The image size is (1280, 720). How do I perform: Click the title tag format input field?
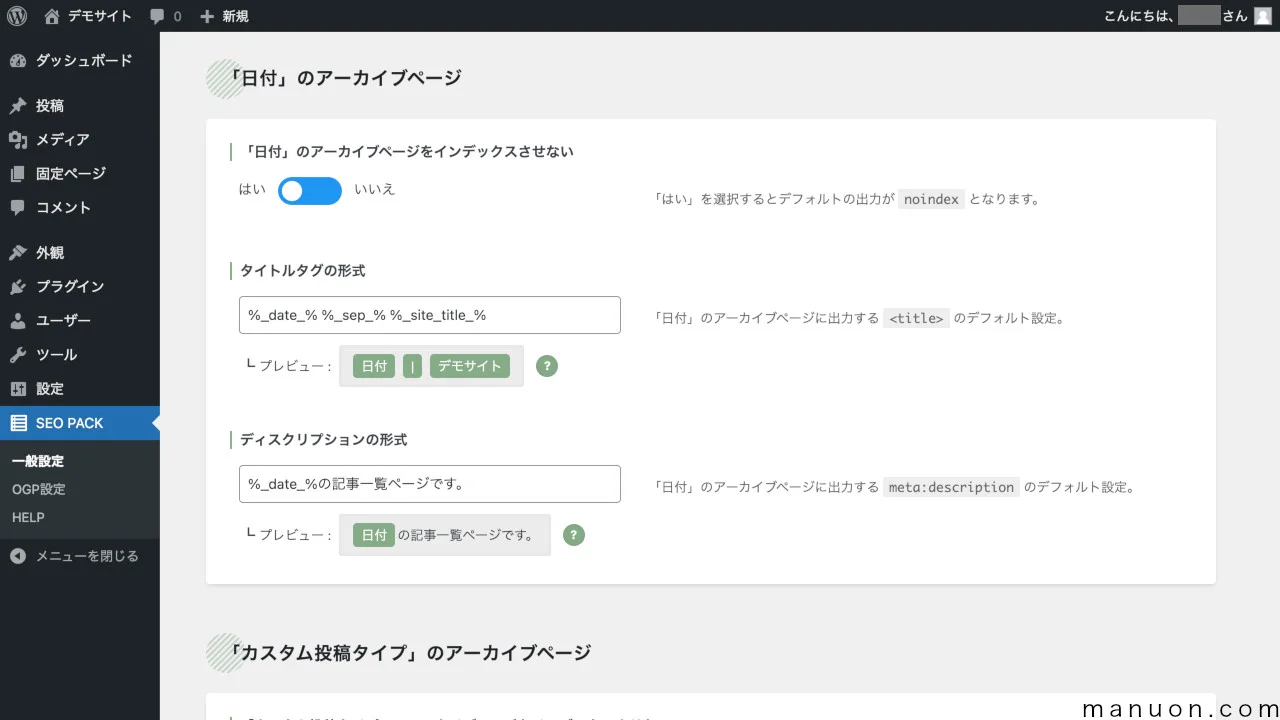pos(429,314)
